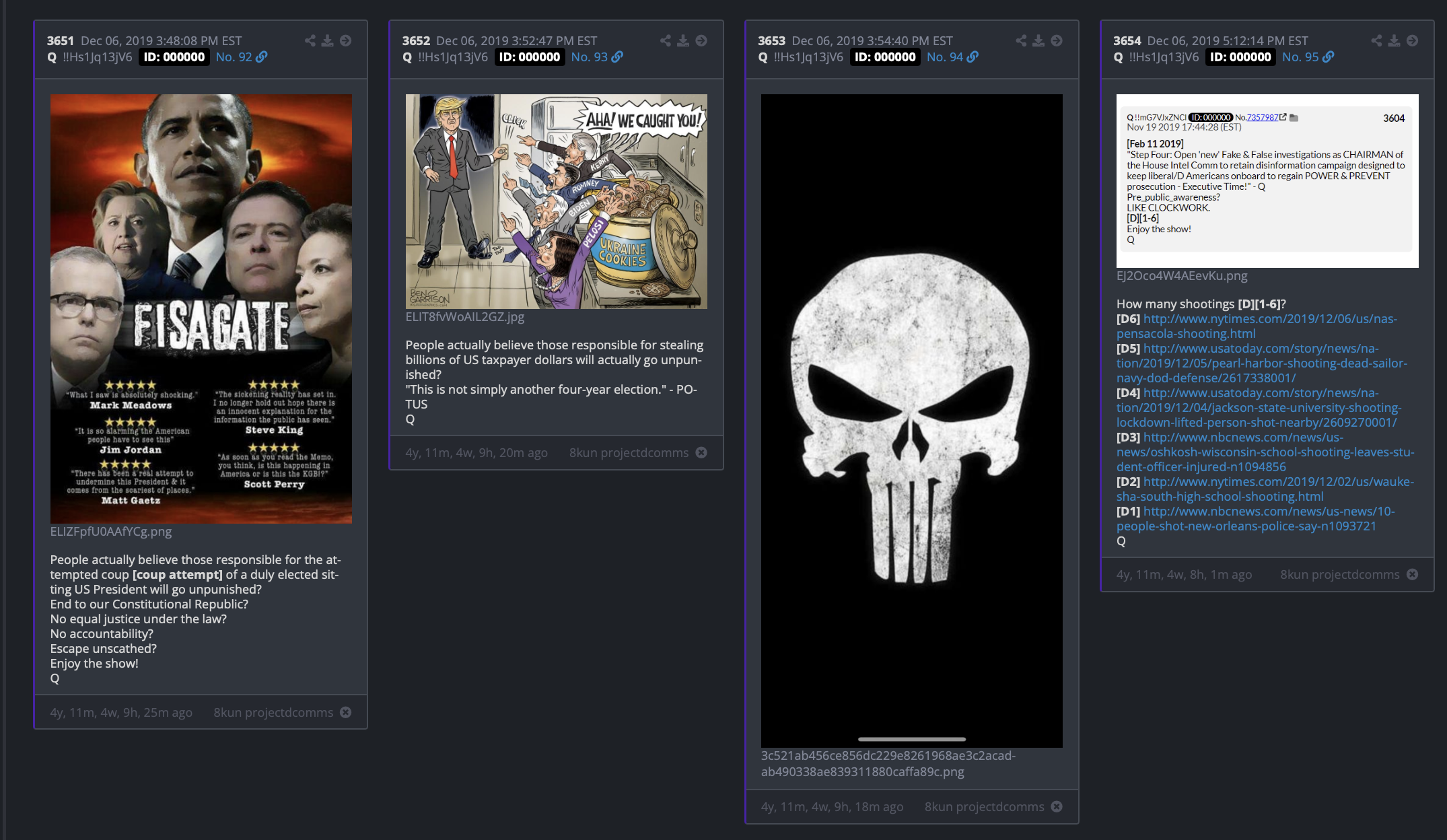Open the [D3] nbcnews Oshkosh school shooting link
This screenshot has height=840, width=1447.
[x=1265, y=452]
